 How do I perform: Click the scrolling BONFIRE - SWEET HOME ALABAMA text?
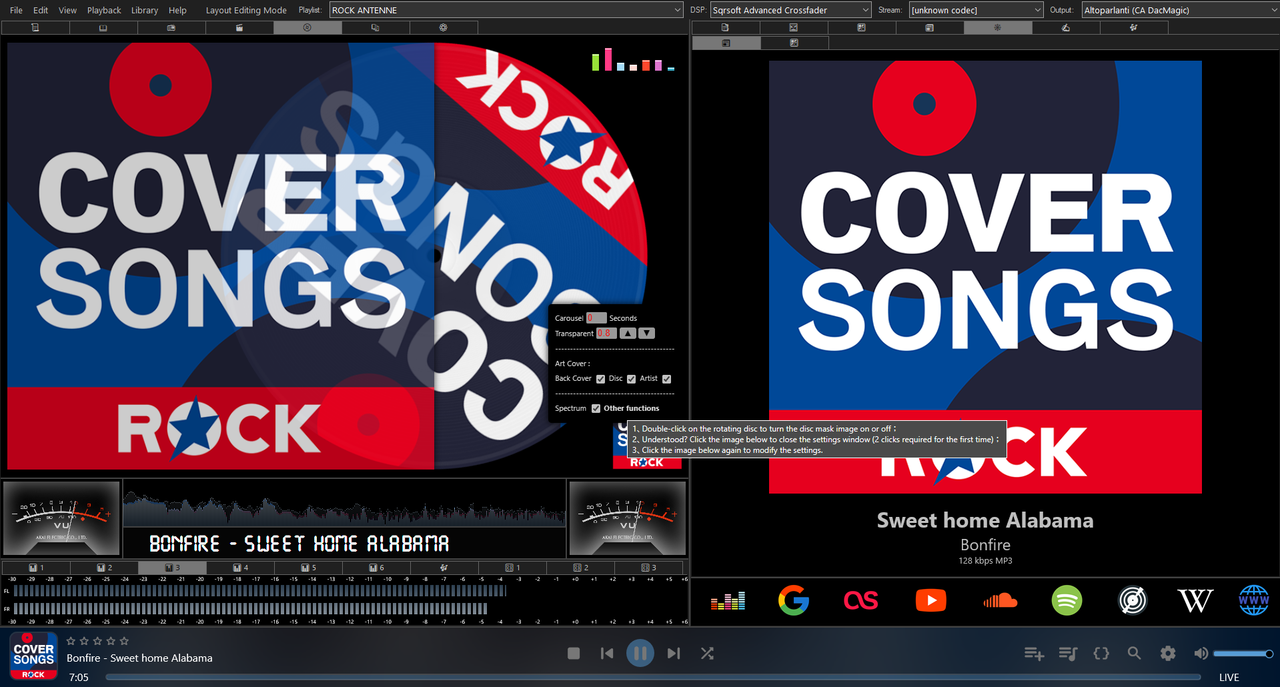(299, 544)
